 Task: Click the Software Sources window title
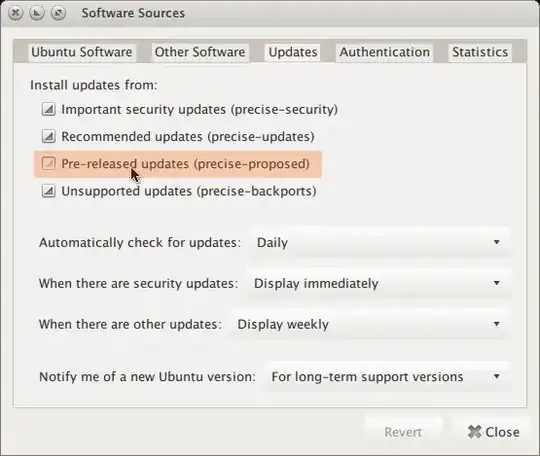pyautogui.click(x=133, y=13)
